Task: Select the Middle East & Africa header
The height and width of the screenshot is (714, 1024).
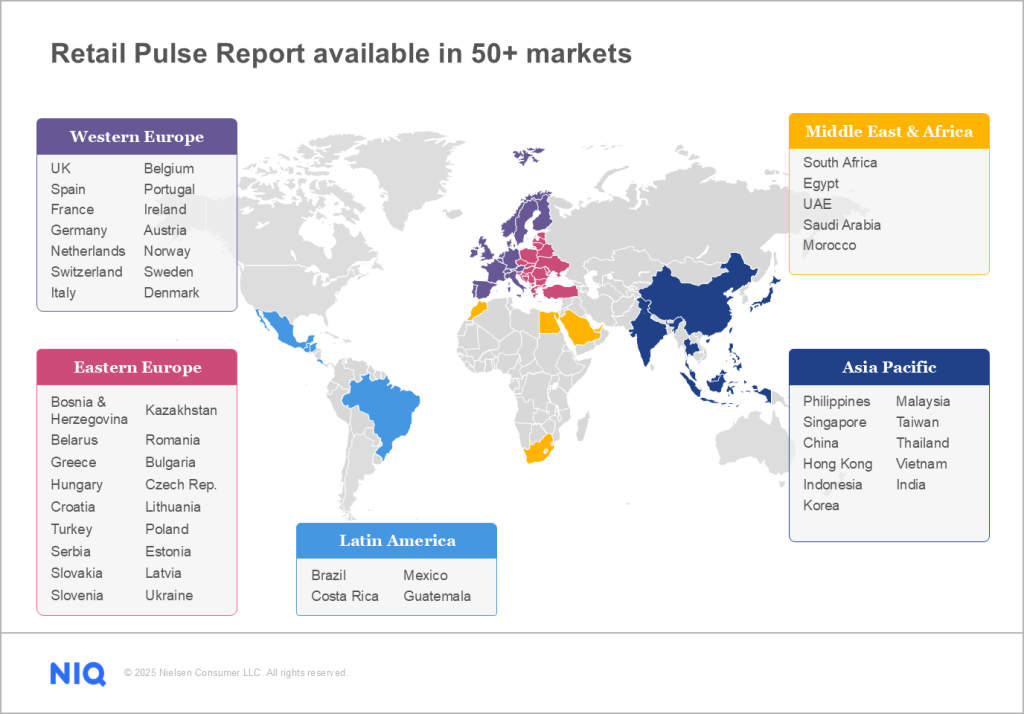Action: 889,131
